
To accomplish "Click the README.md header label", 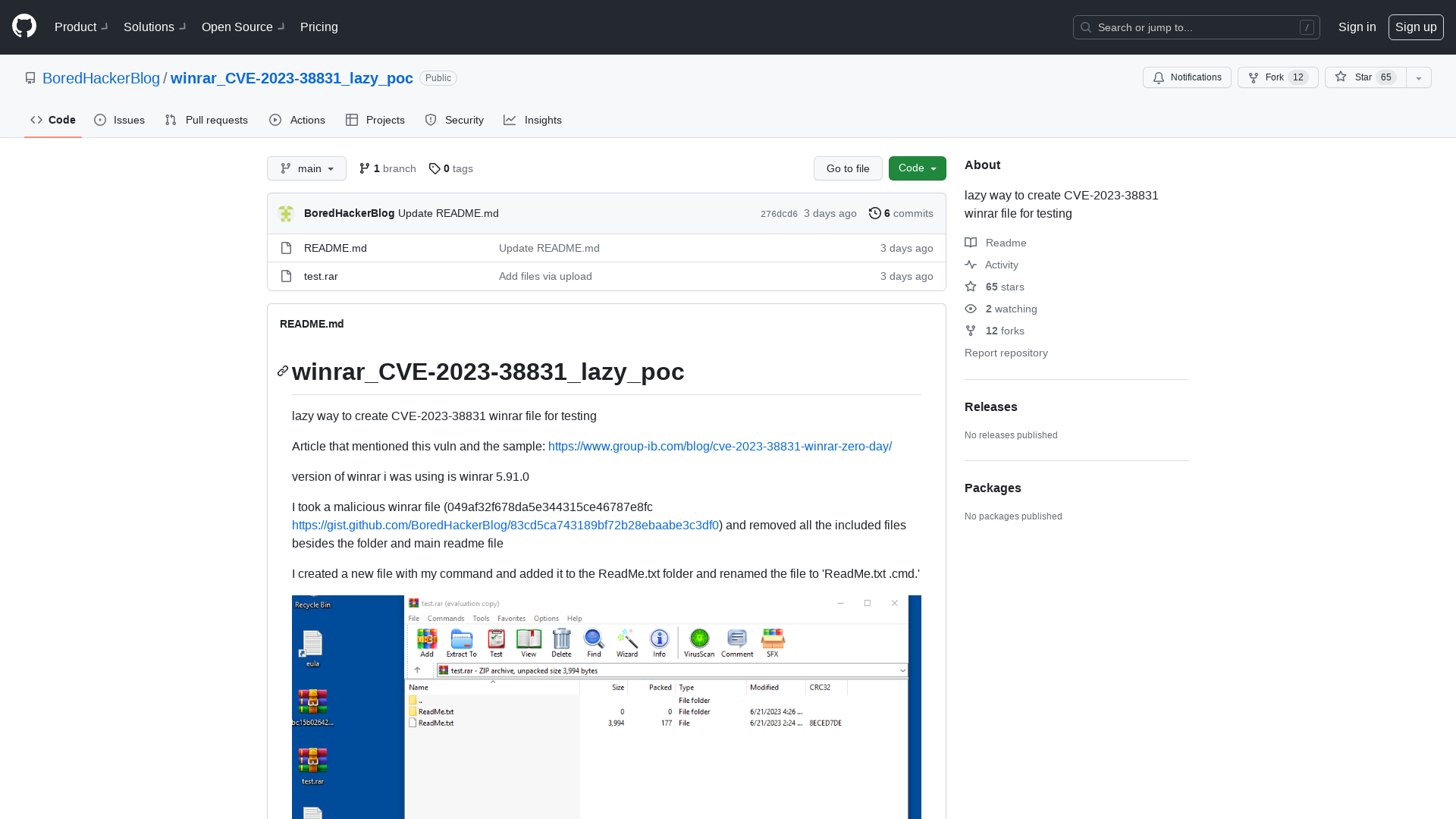I will (x=312, y=324).
